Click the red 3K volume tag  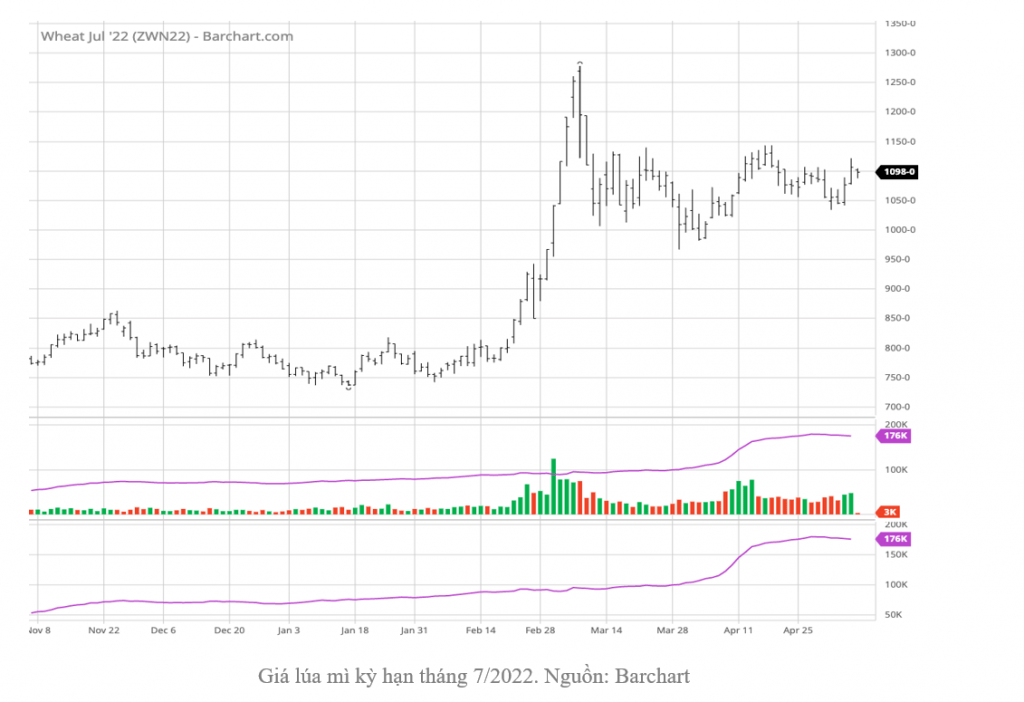(888, 512)
